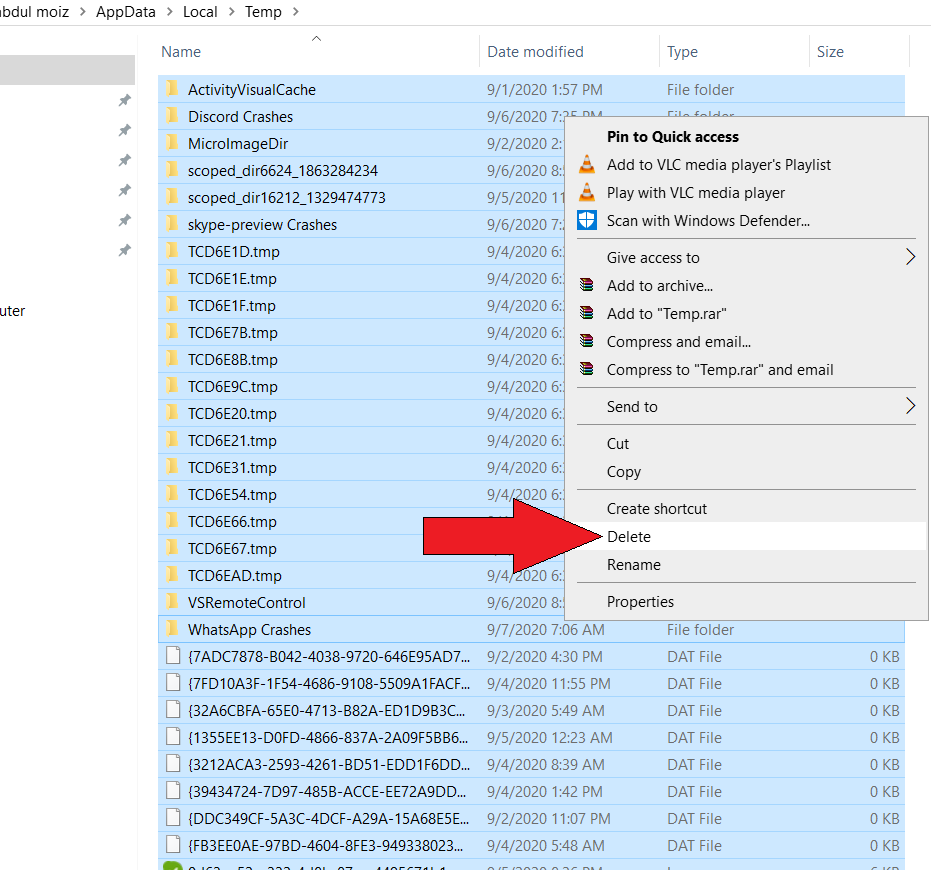Click the VLC cone icon beside Add to Playlist
Image resolution: width=931 pixels, height=877 pixels.
(587, 164)
